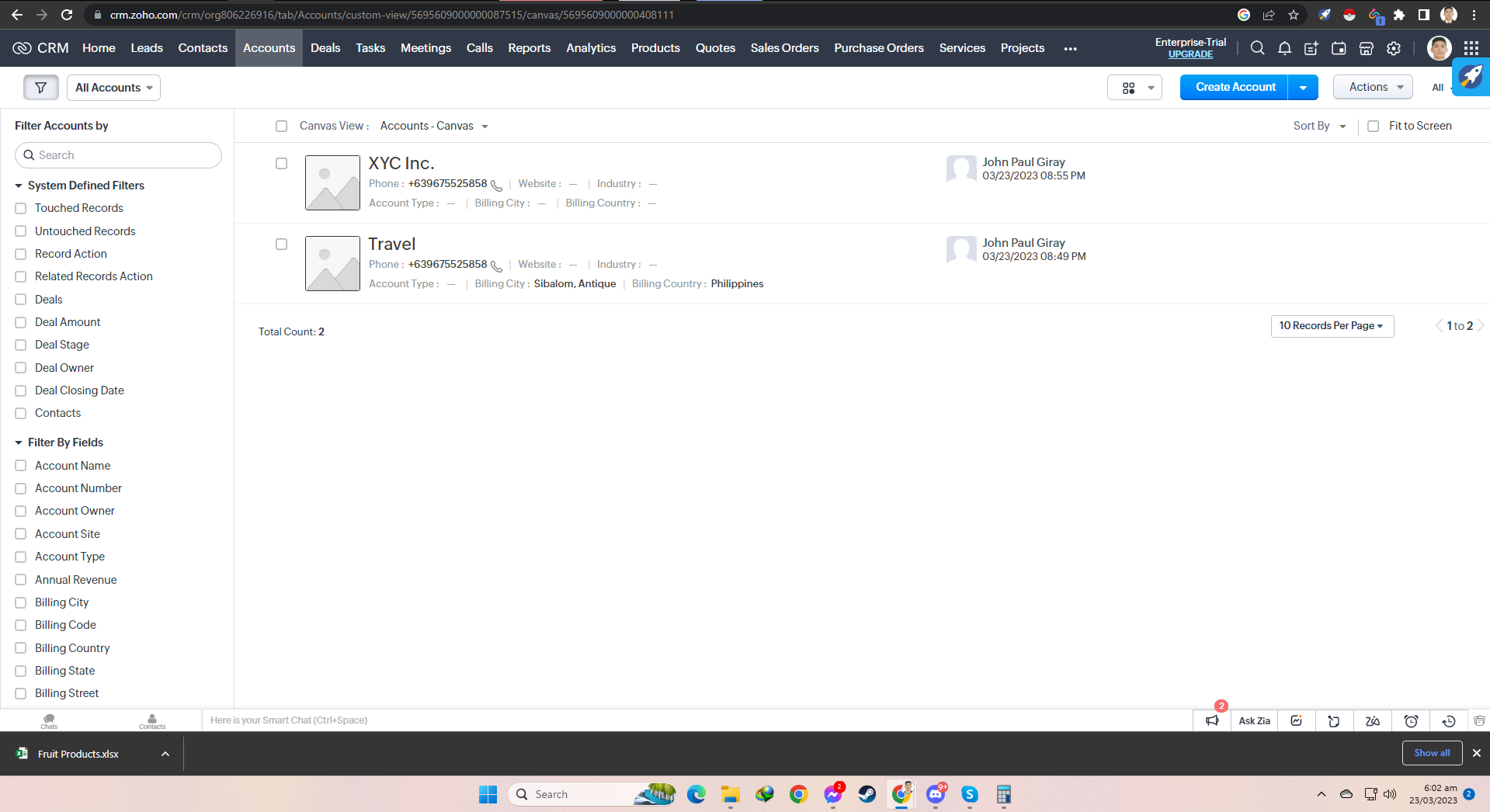Click the user profile avatar

(x=1439, y=48)
